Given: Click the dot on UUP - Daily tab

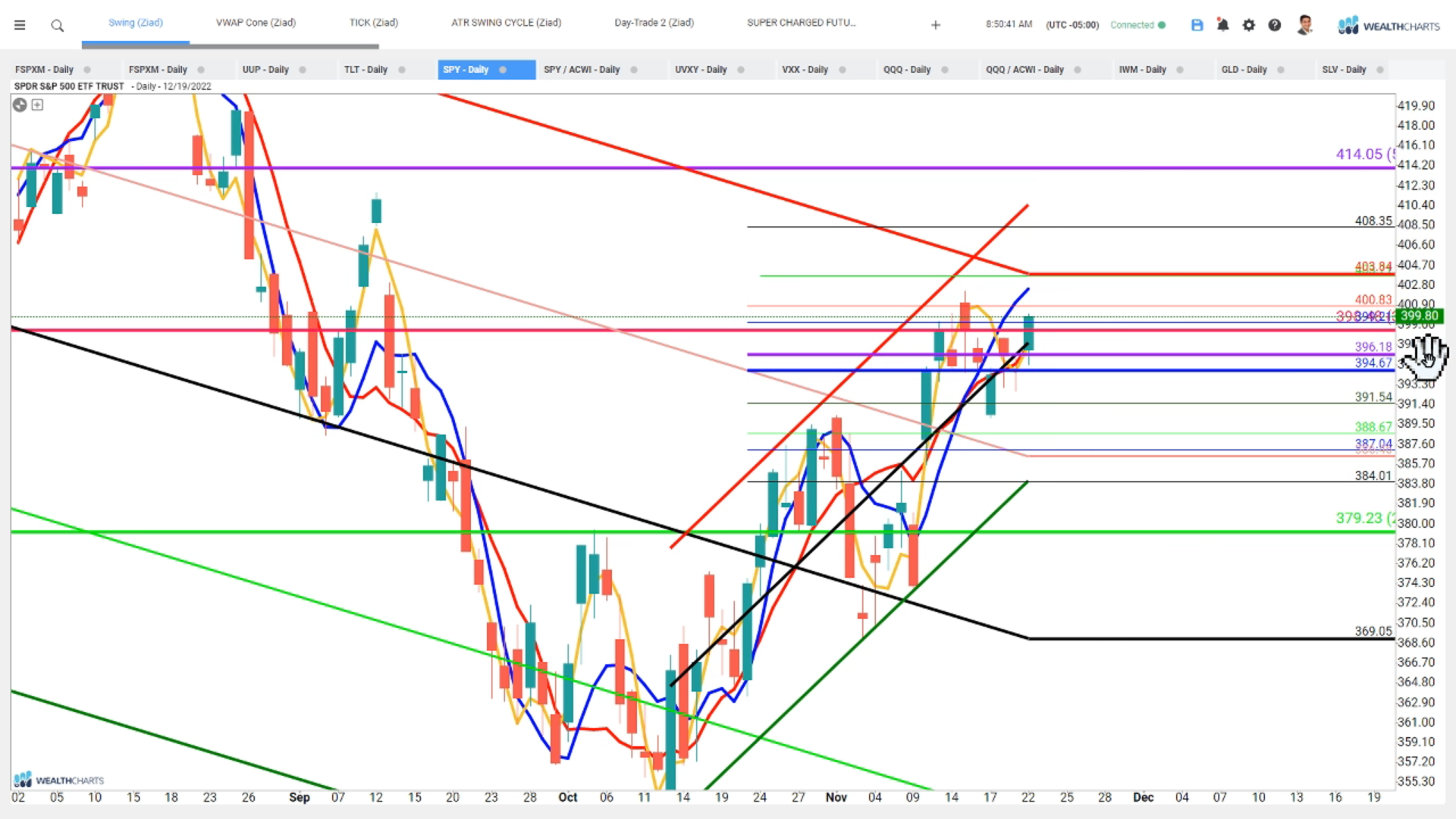Looking at the screenshot, I should (x=303, y=70).
